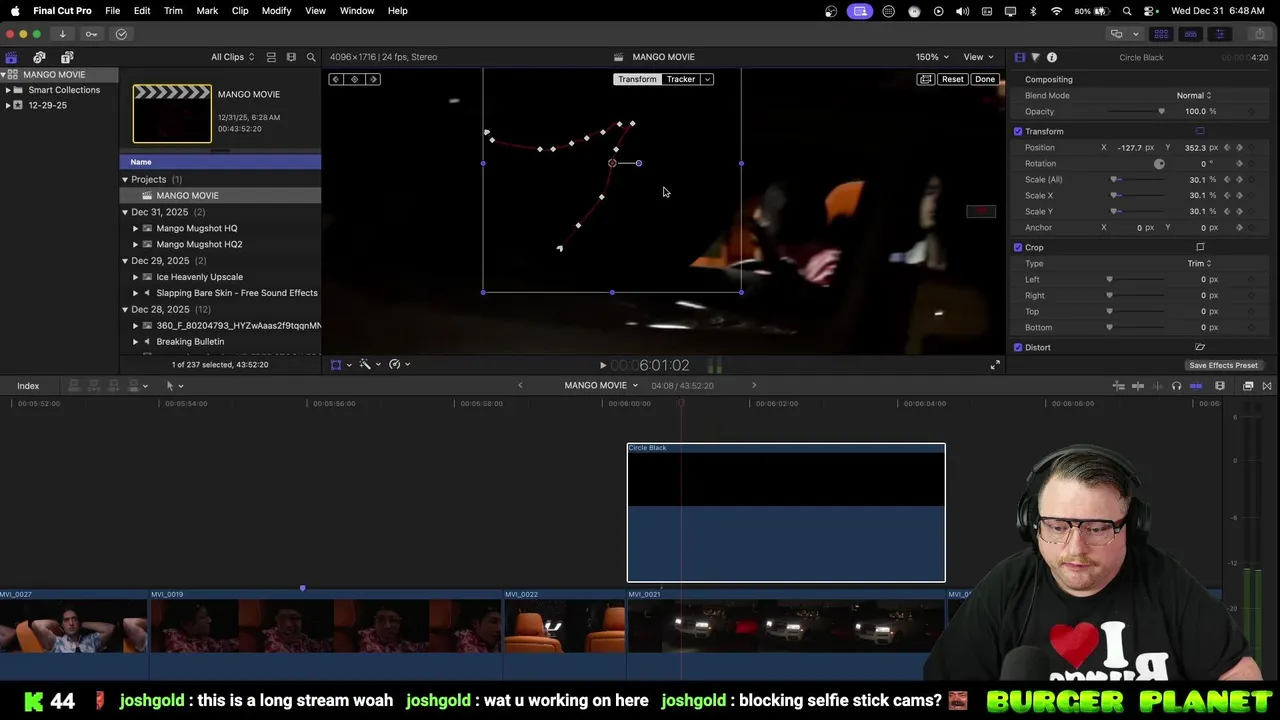Disable the Crop checkbox

click(1018, 247)
